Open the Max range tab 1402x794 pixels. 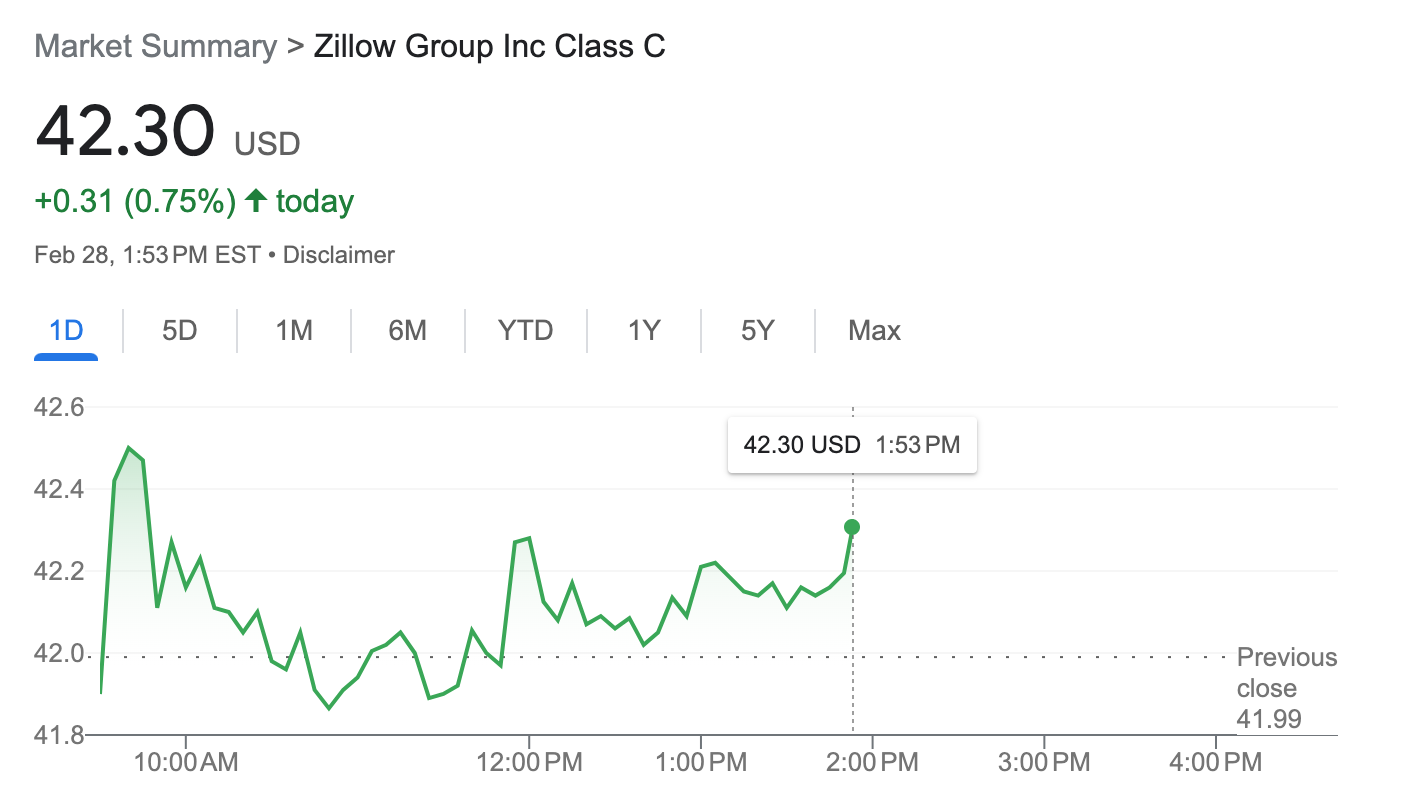pyautogui.click(x=874, y=330)
